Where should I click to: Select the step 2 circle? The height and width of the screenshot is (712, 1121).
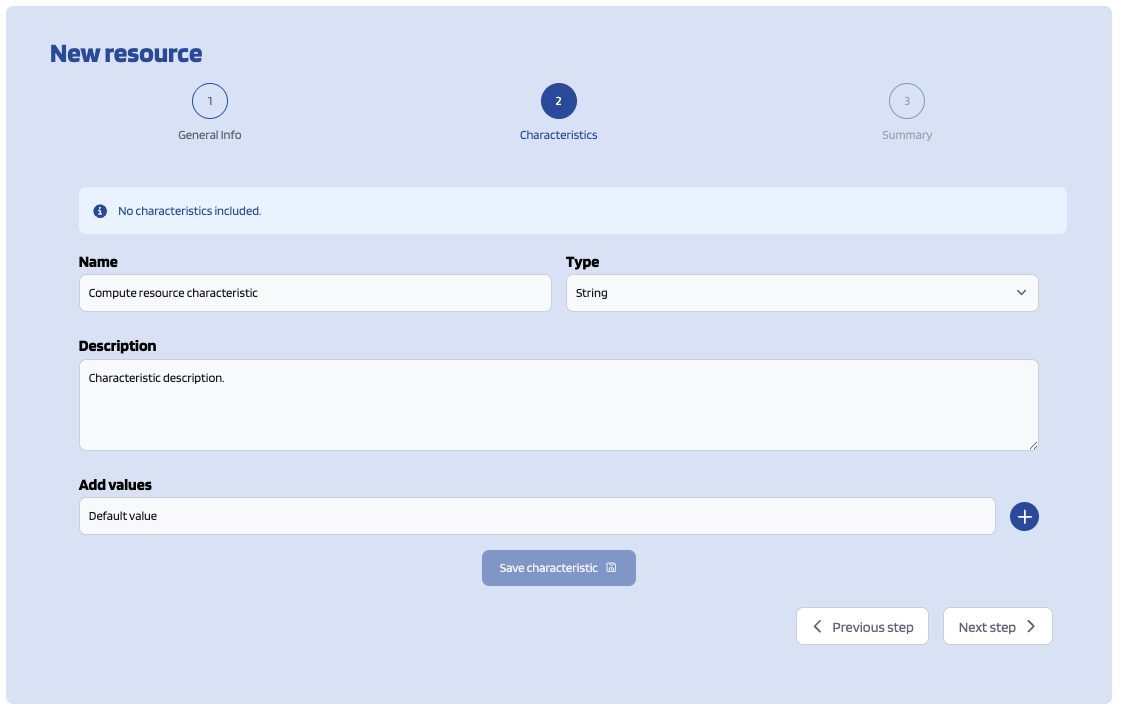coord(558,101)
